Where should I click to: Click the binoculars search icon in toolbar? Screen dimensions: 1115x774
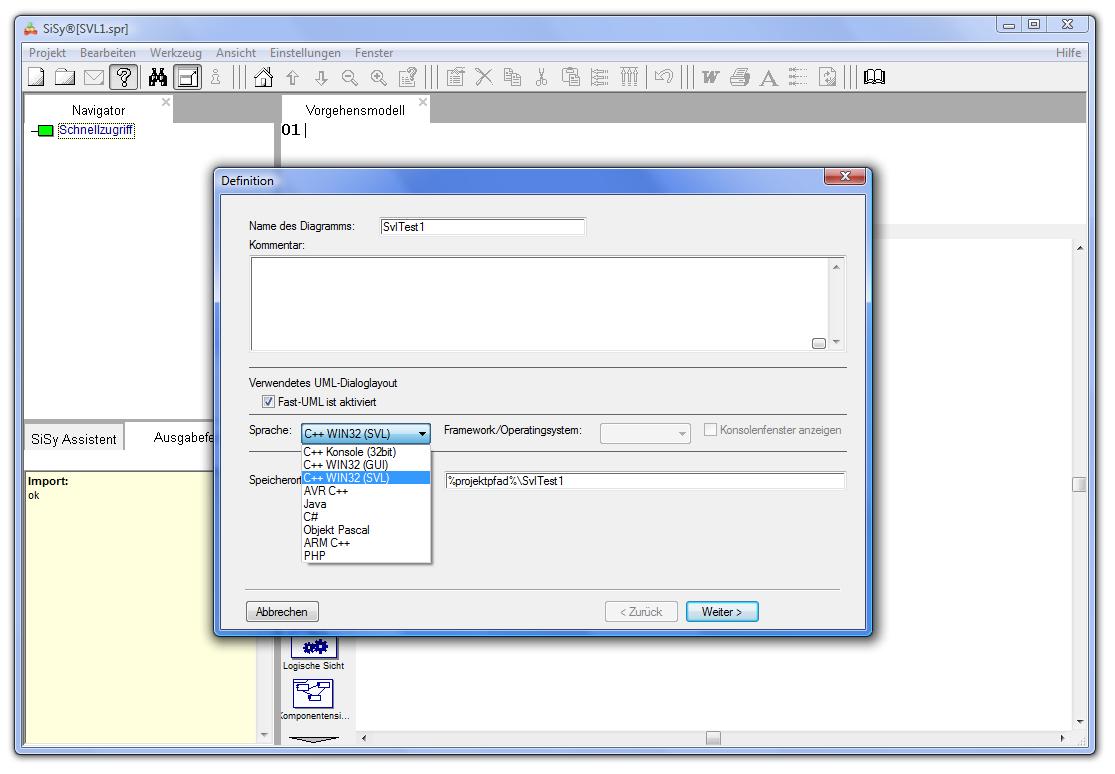point(158,77)
